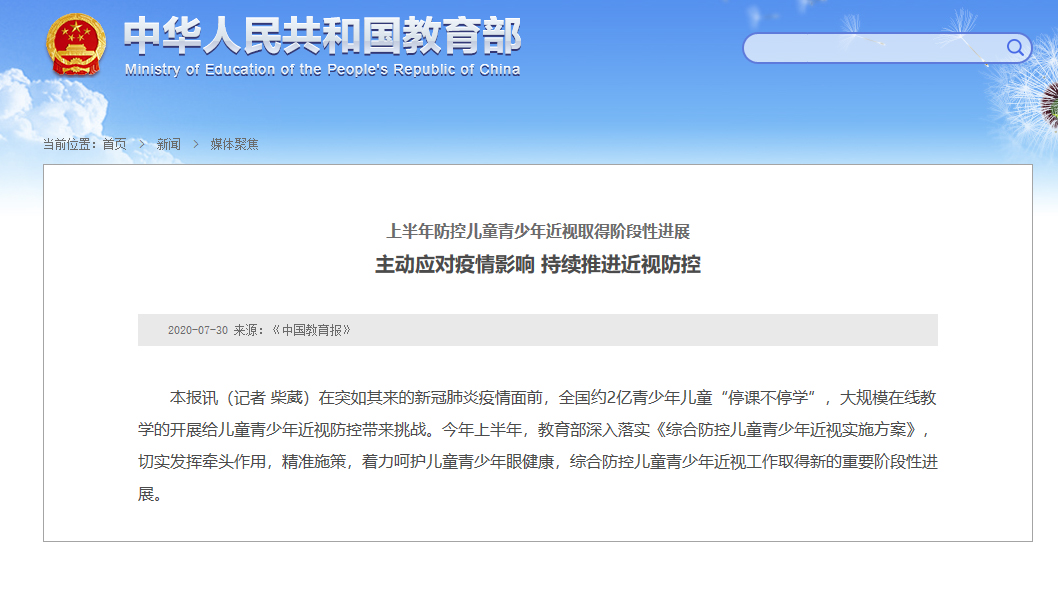Screen dimensions: 1058x605
Task: Click the English Ministry of Education subtitle
Action: pyautogui.click(x=322, y=70)
